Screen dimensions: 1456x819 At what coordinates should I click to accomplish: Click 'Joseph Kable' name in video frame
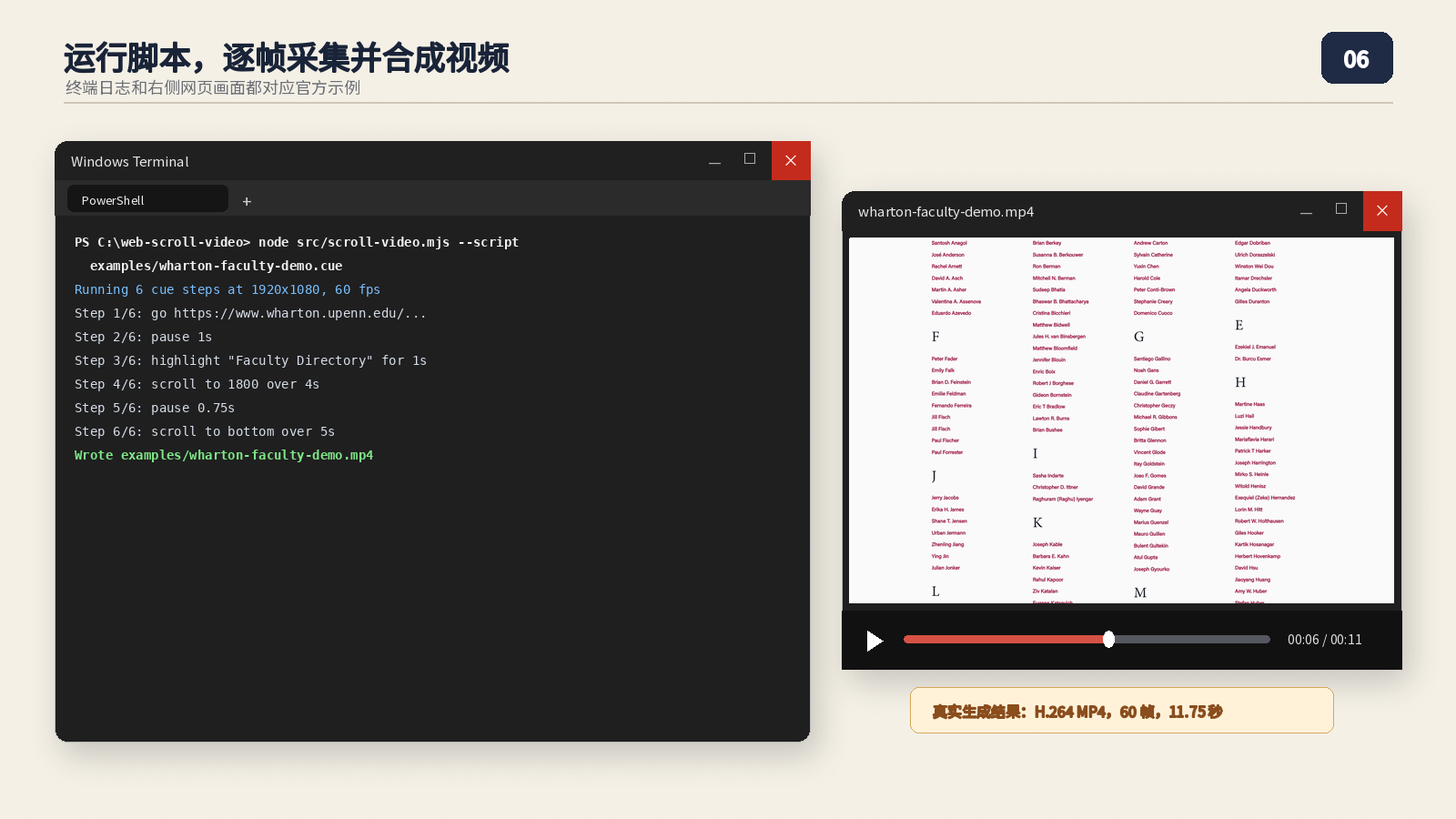click(1047, 544)
